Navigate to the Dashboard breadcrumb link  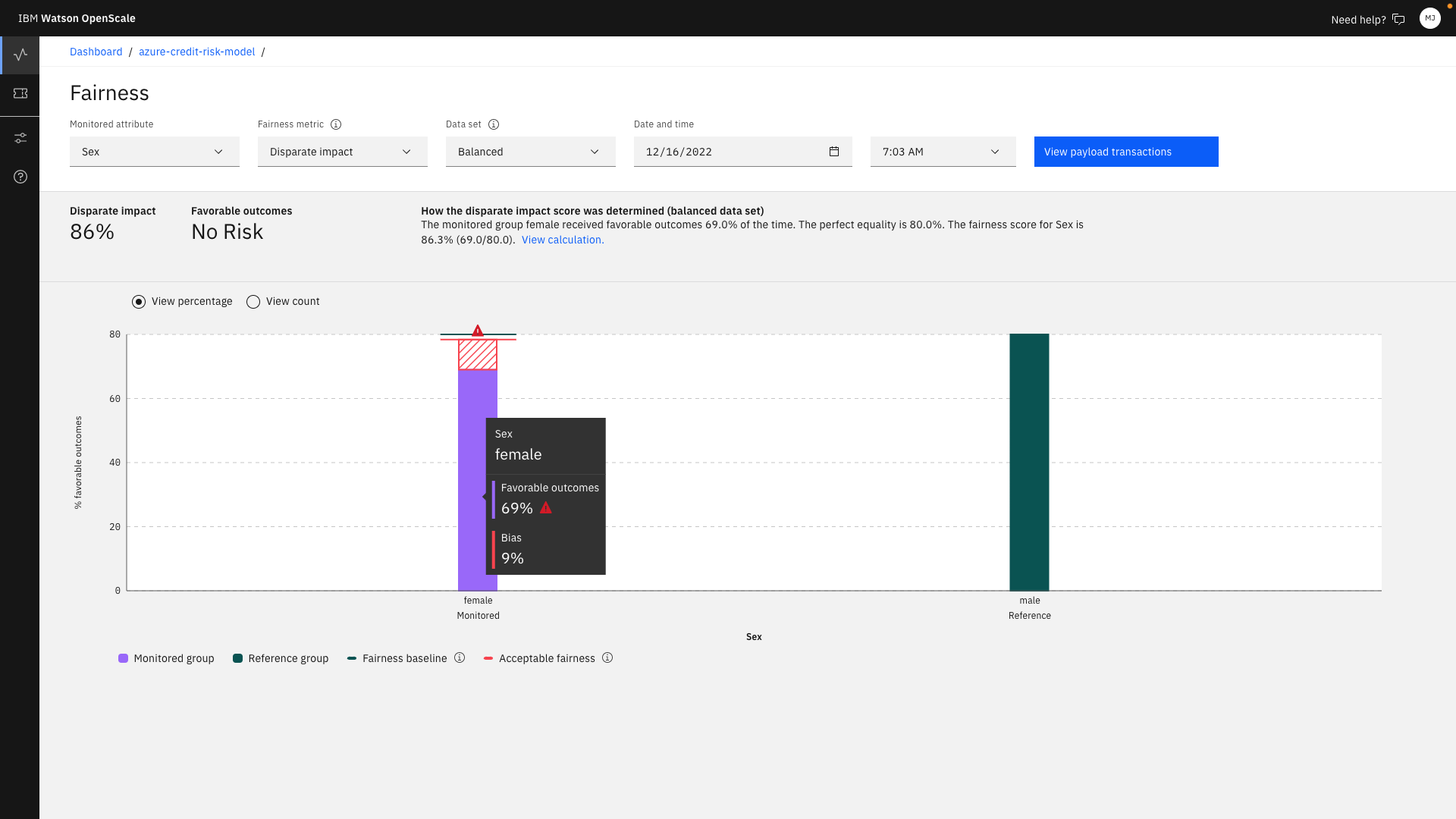(96, 51)
